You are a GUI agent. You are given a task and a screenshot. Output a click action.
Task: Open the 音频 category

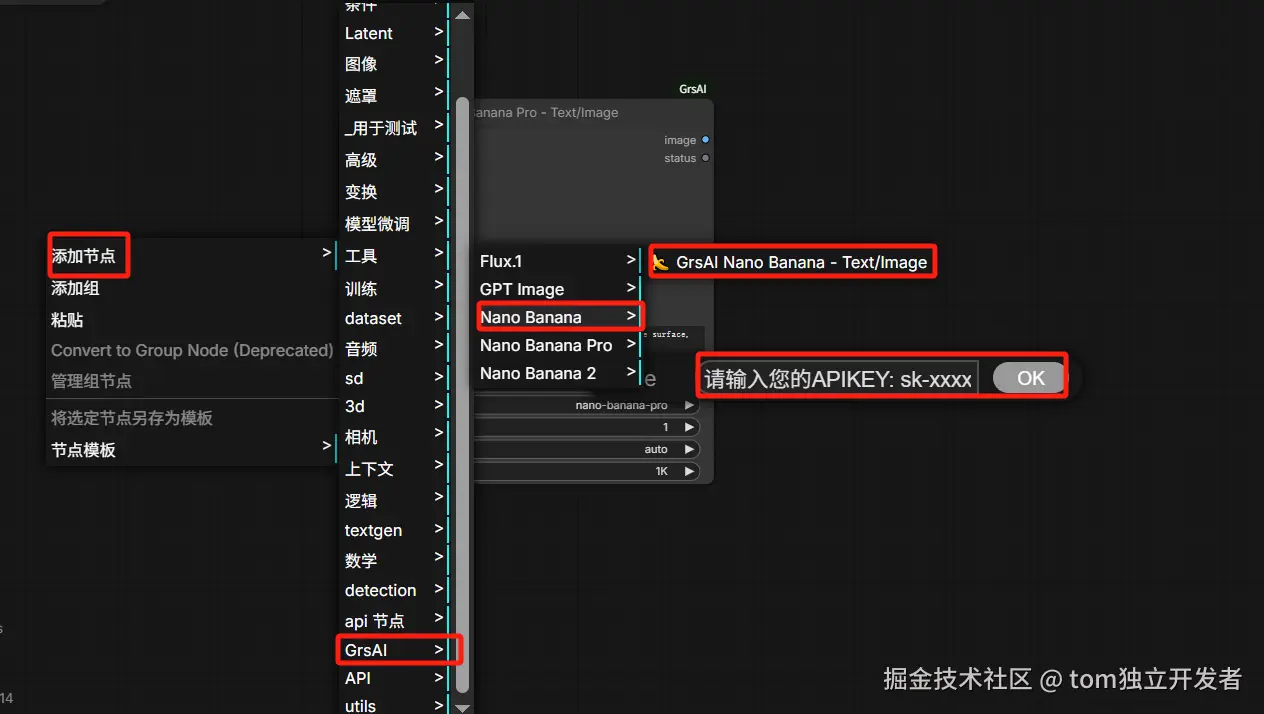click(394, 349)
